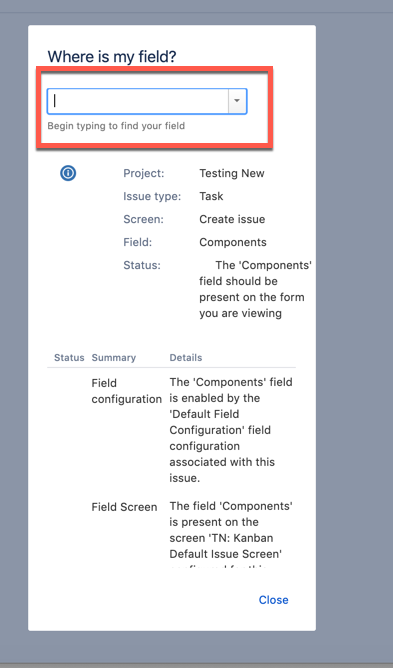Click the Status column header
Viewport: 393px width, 668px height.
[69, 357]
